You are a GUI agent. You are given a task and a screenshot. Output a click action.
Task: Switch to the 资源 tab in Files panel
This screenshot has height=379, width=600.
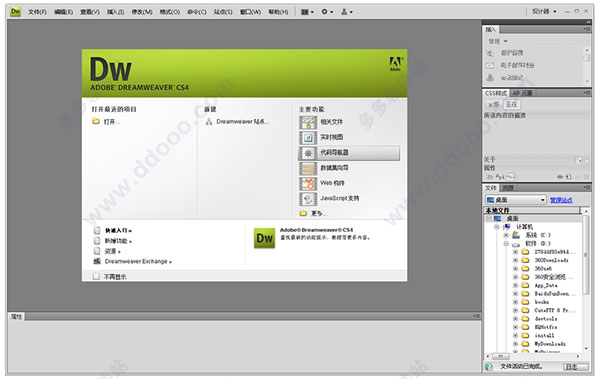[x=509, y=188]
